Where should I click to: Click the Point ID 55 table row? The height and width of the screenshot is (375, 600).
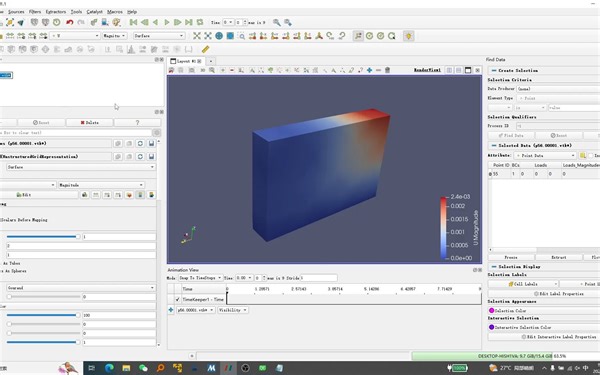(x=544, y=174)
